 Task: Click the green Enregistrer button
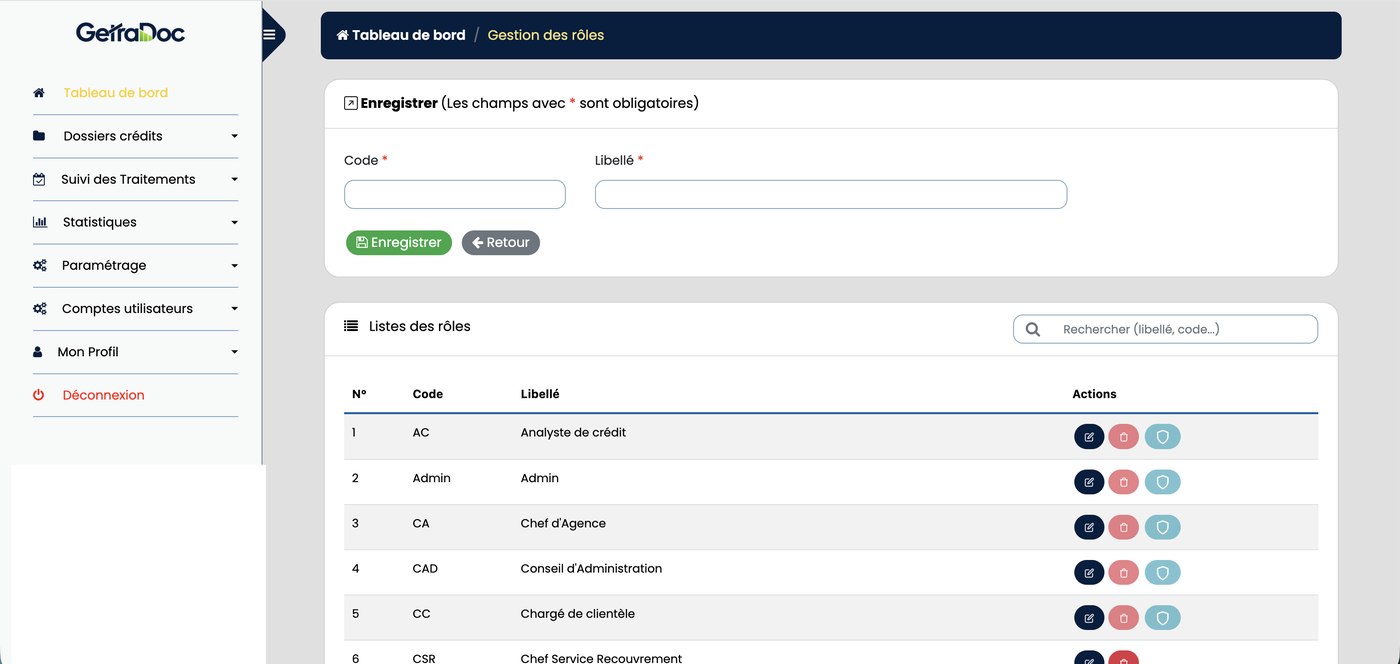399,243
